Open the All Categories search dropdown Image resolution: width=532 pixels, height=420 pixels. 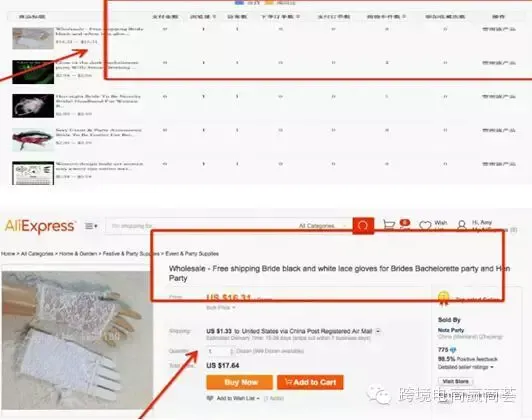coord(322,226)
